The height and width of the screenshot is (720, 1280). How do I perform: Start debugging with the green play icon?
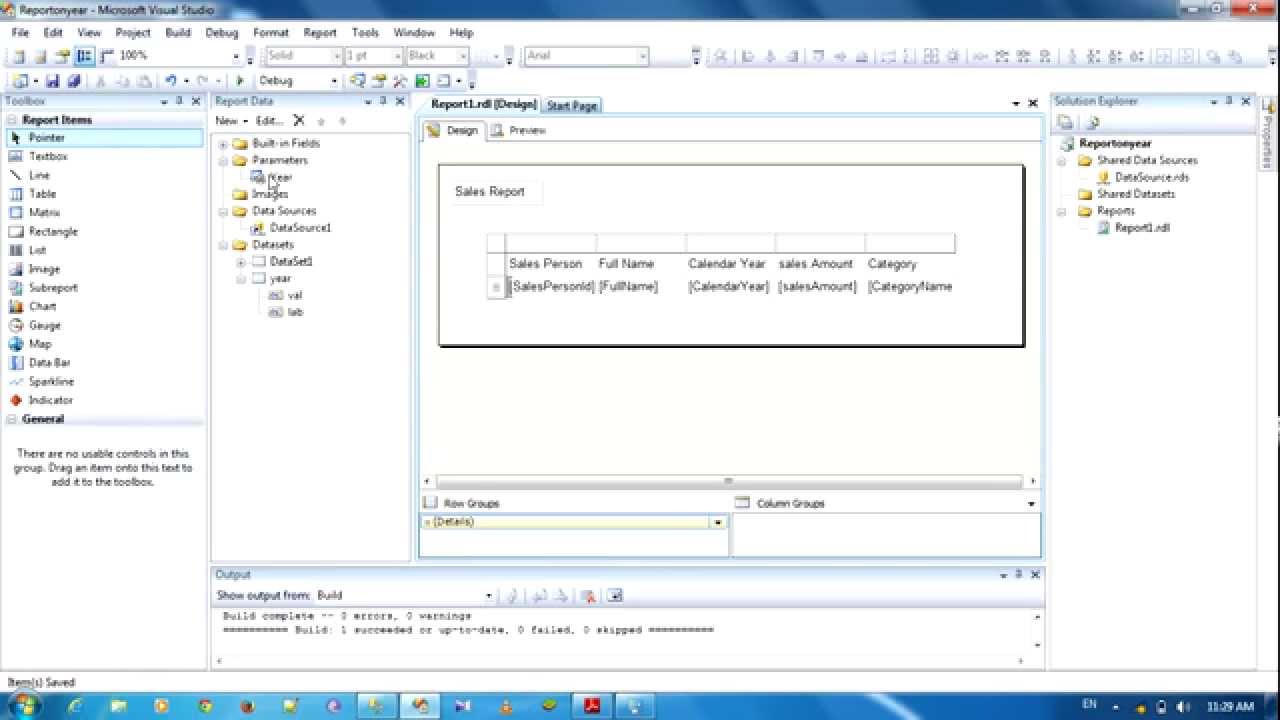(x=240, y=81)
